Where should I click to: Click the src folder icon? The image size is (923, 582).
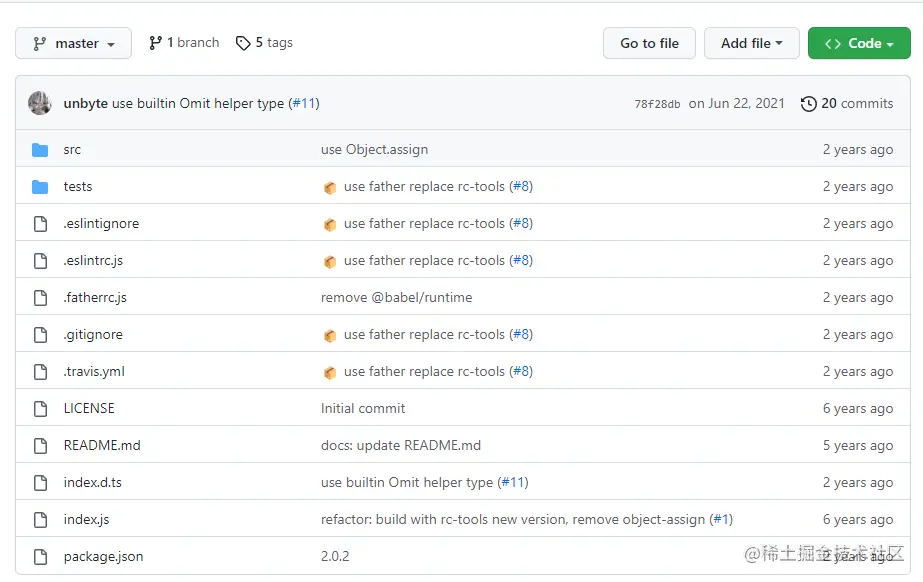[x=40, y=150]
